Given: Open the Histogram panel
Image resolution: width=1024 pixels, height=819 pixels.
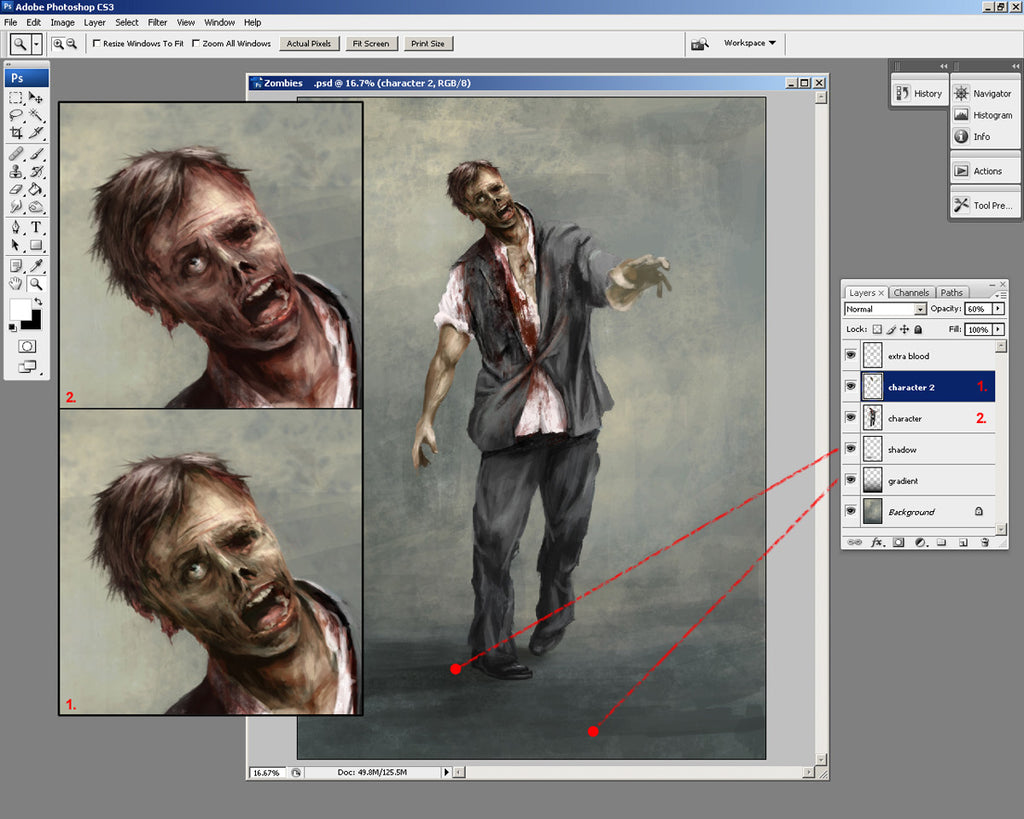Looking at the screenshot, I should pos(984,115).
